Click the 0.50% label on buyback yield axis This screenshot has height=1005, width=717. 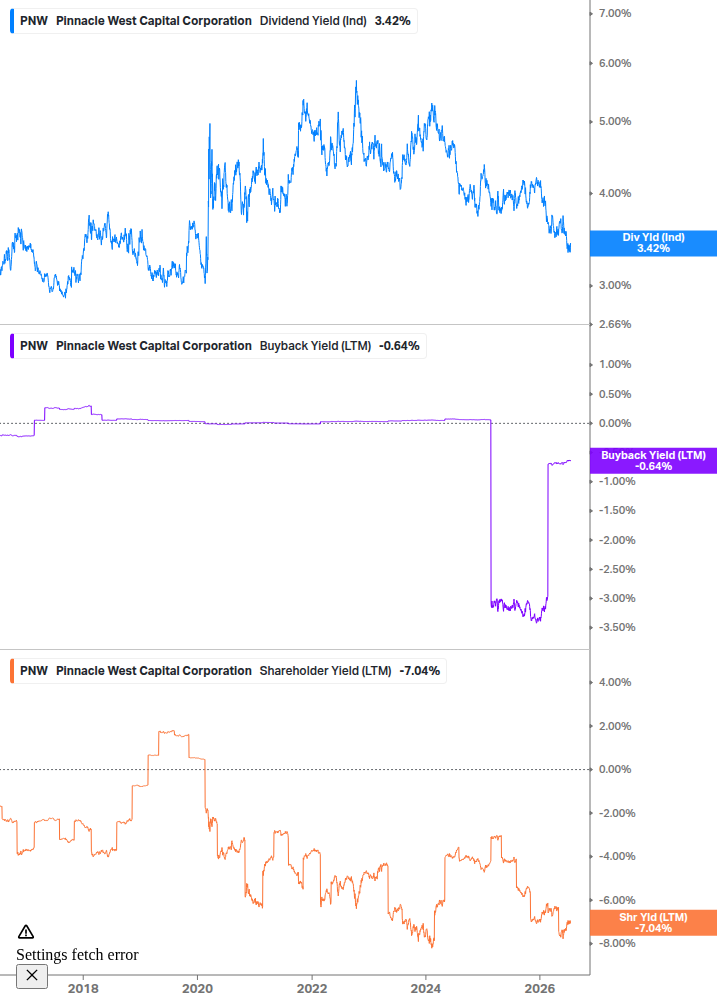615,394
